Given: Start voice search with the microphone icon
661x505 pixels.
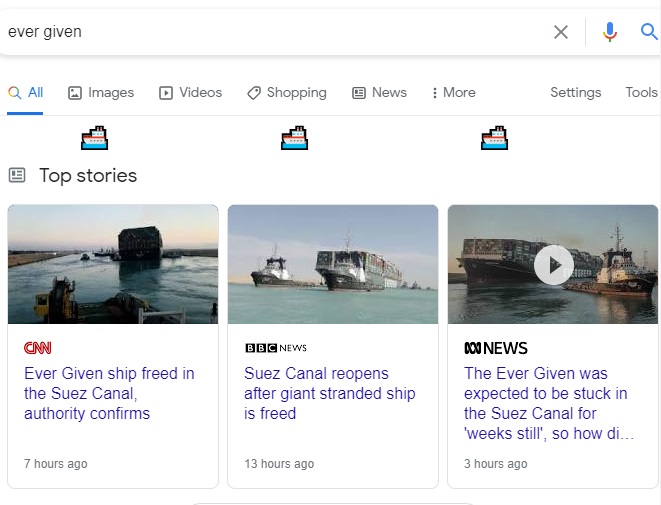Looking at the screenshot, I should (x=610, y=32).
